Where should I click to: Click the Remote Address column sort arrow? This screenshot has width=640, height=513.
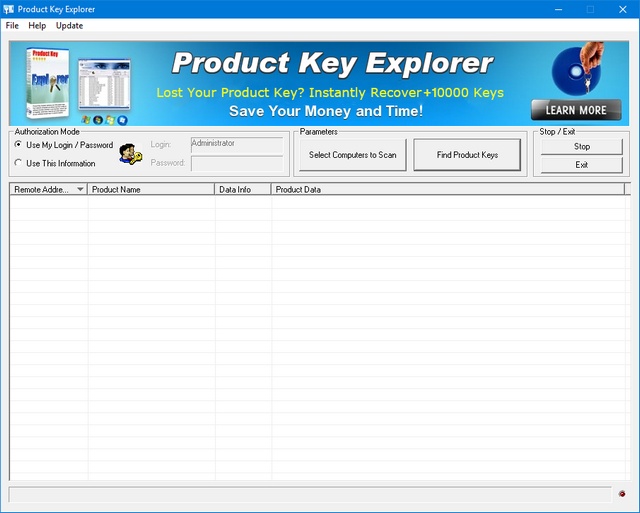(80, 189)
